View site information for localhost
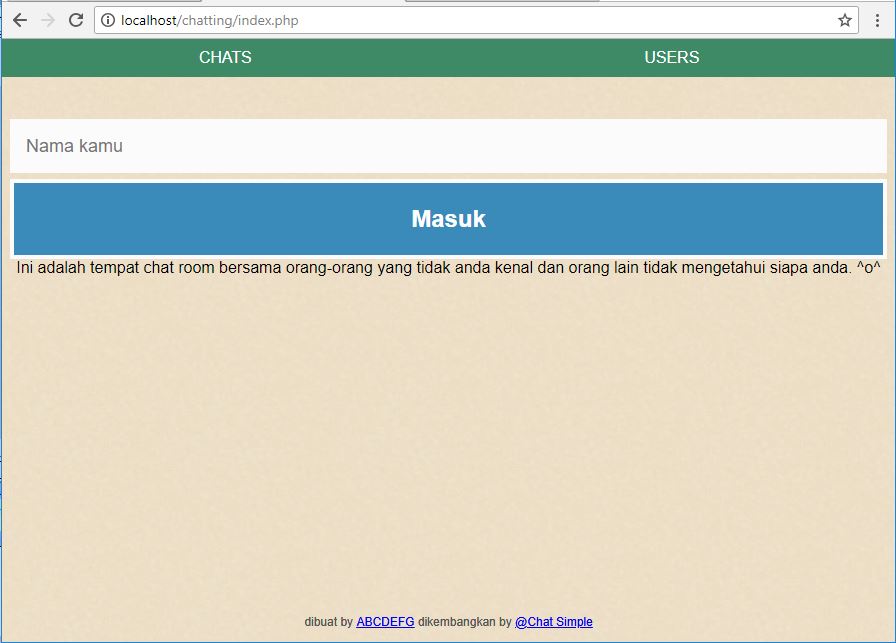Screen dimensions: 896x643 [108, 20]
